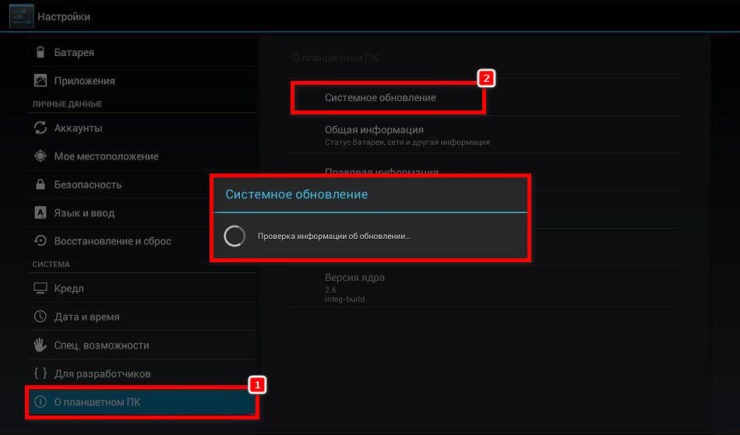Click the Системное обновление dialog title

click(296, 194)
